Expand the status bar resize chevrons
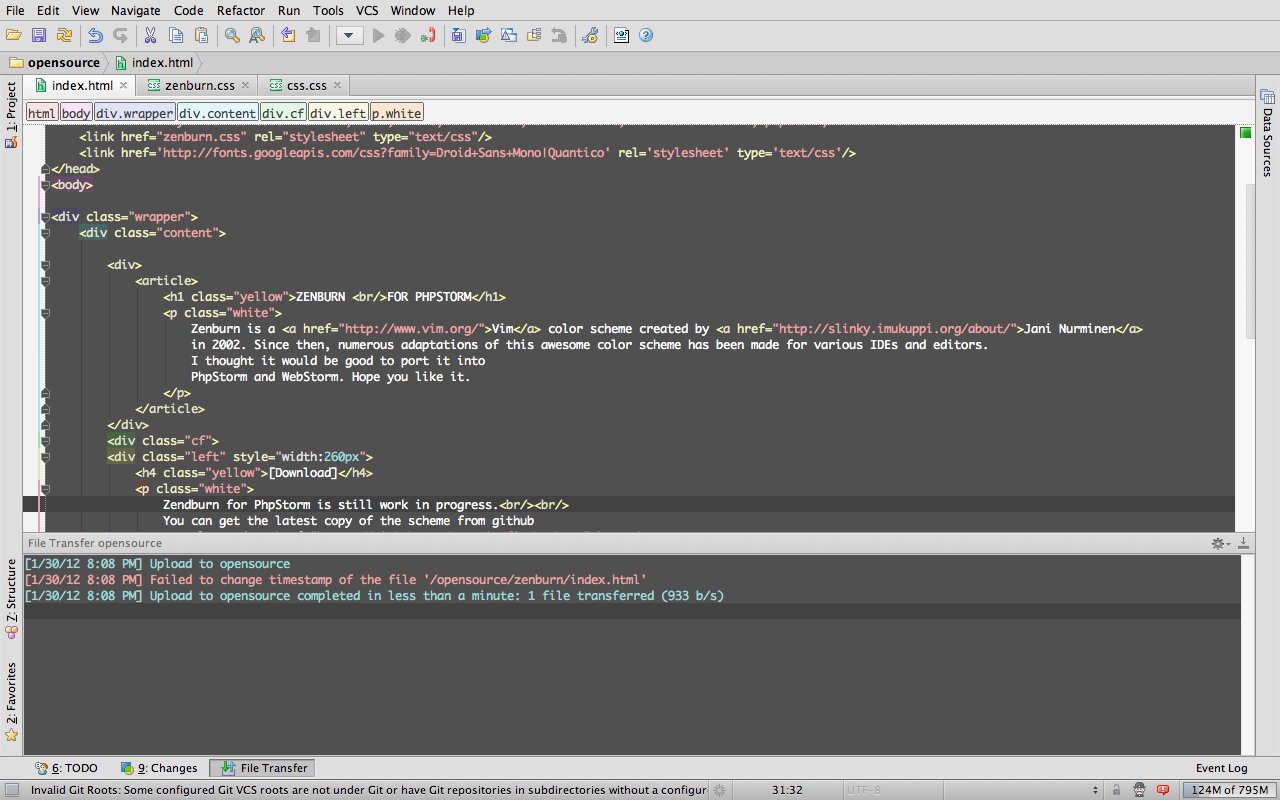The image size is (1280, 800). pos(1097,789)
